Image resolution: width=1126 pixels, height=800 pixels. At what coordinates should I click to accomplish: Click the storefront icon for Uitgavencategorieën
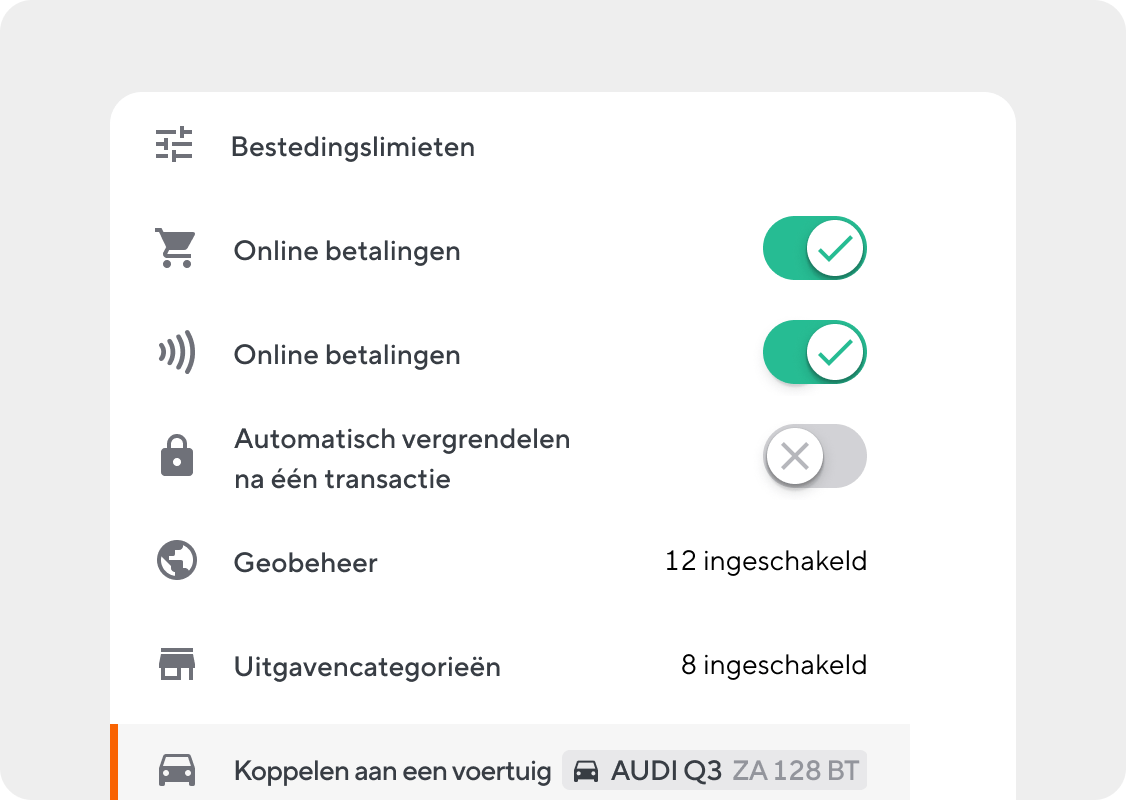click(177, 664)
